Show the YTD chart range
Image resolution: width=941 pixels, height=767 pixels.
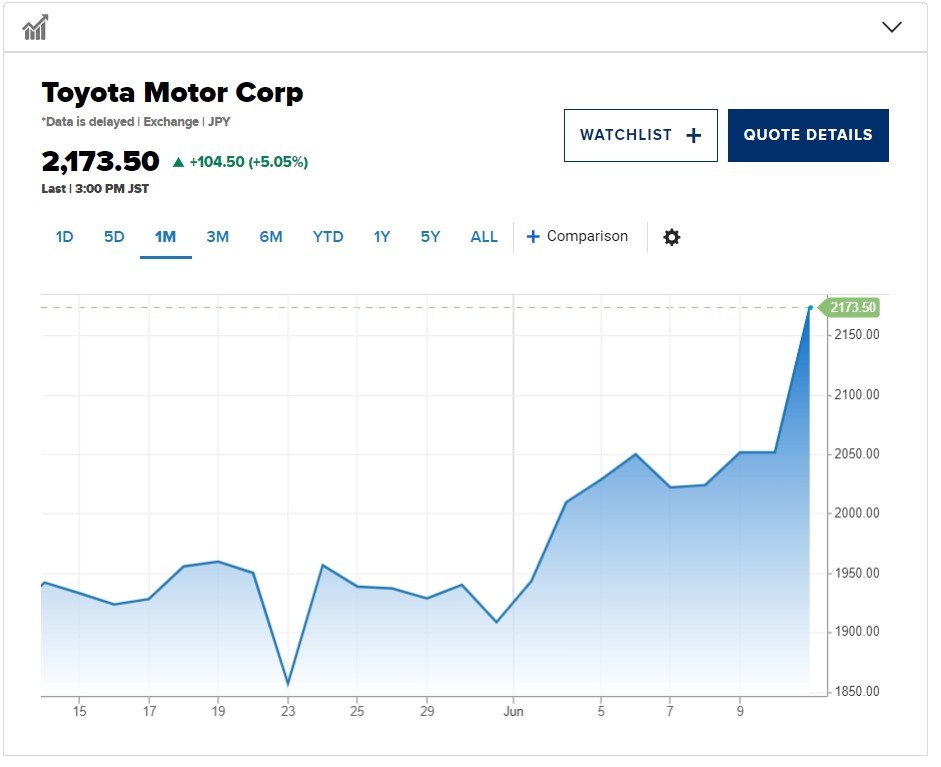[x=328, y=237]
